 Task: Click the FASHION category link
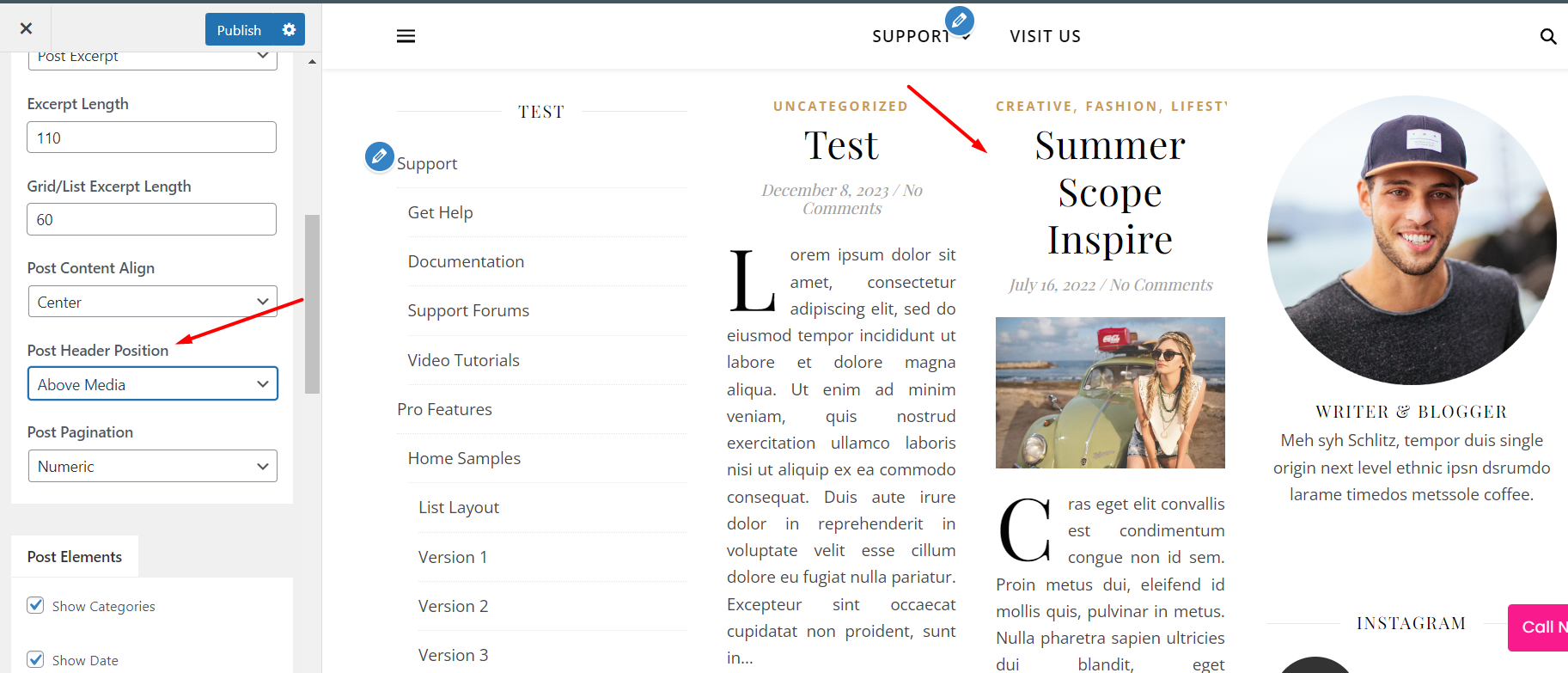pyautogui.click(x=1123, y=107)
